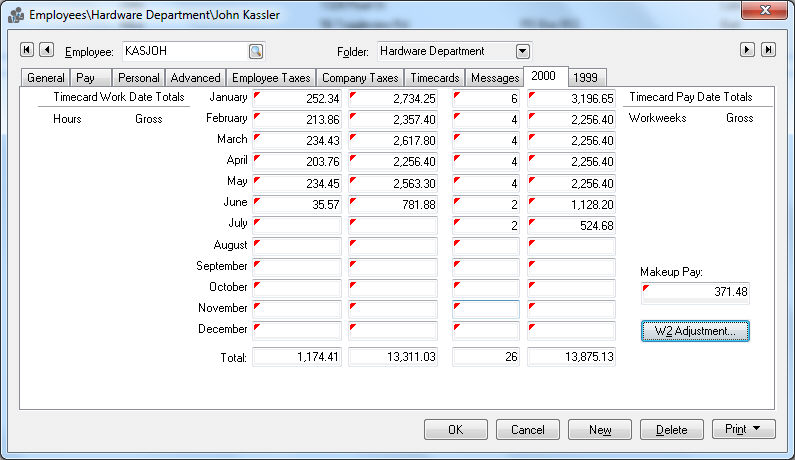Jump to the last employee record

click(768, 50)
